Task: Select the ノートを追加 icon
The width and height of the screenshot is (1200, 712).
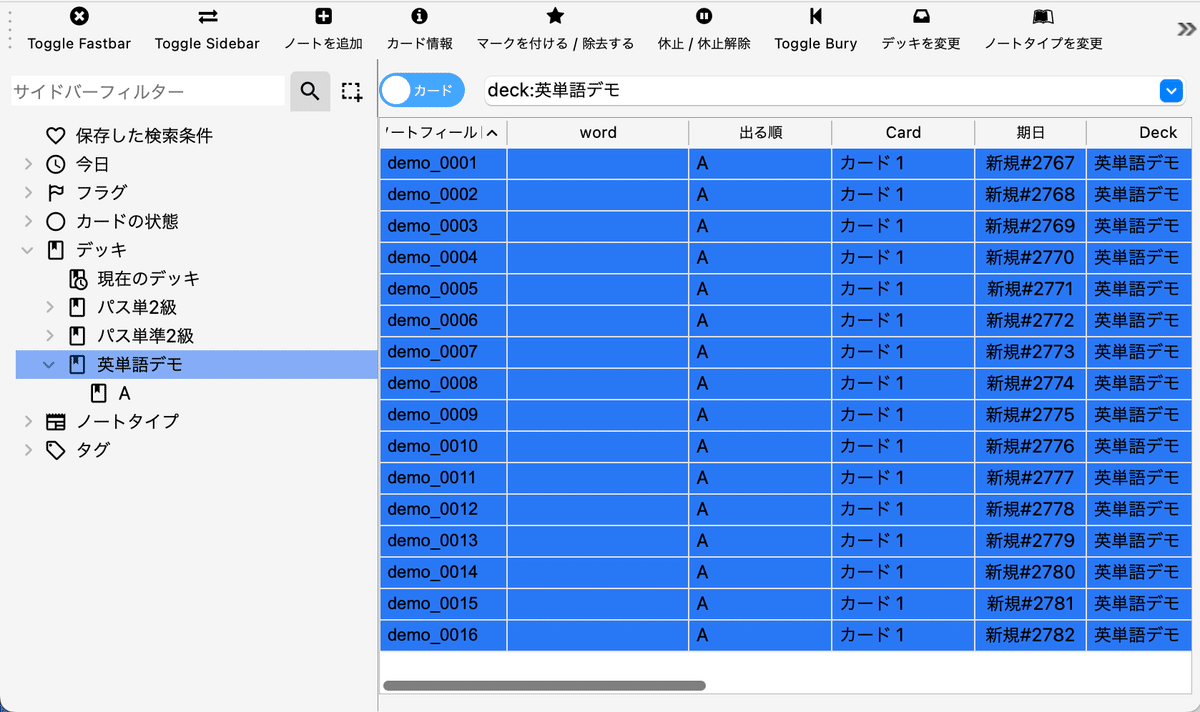Action: click(x=323, y=16)
